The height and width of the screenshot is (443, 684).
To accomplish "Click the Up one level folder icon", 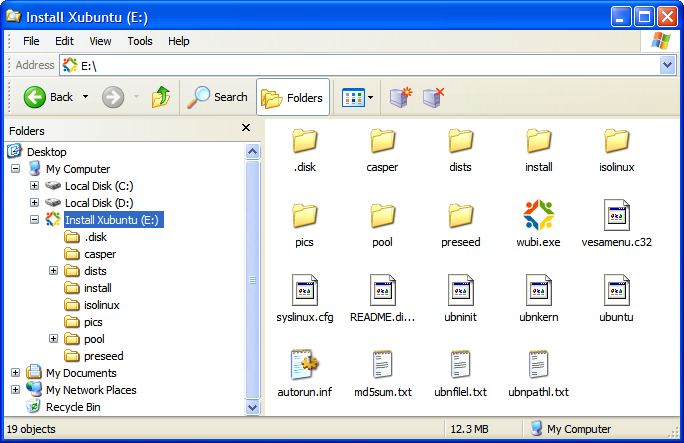I will click(x=161, y=97).
